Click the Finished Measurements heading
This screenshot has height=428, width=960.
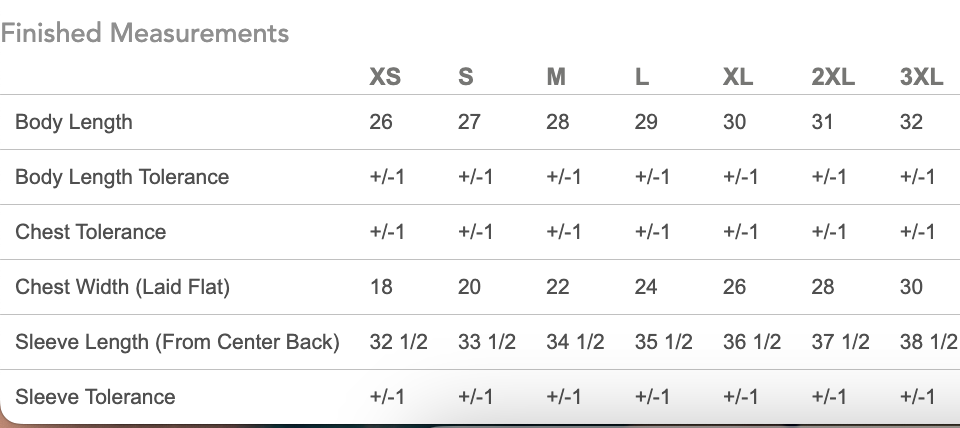click(x=145, y=33)
